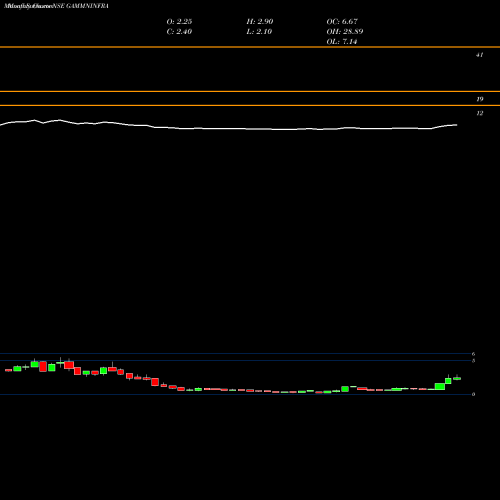500x500 pixels.
Task: Click the right end of white average line
Action: click(x=456, y=125)
